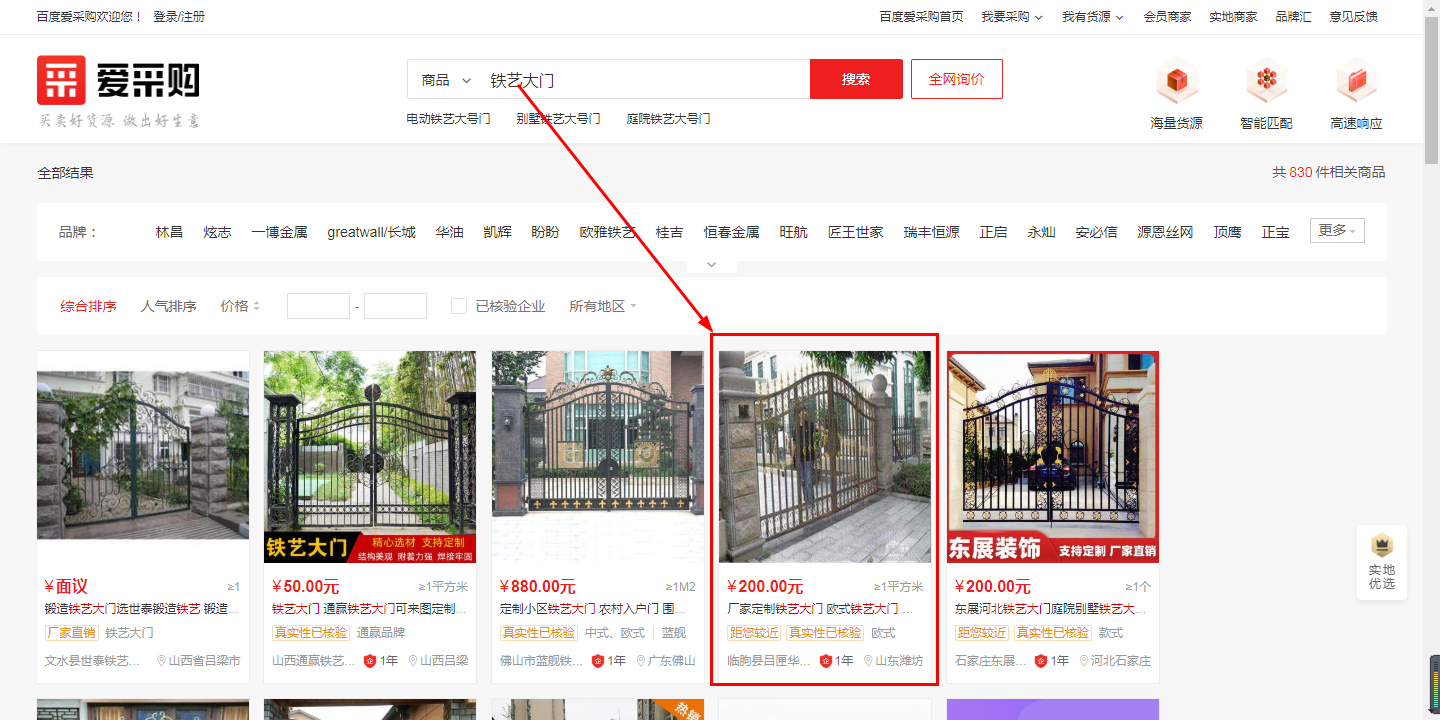Expand the brand filter chevron below brands
The width and height of the screenshot is (1440, 720).
point(711,265)
